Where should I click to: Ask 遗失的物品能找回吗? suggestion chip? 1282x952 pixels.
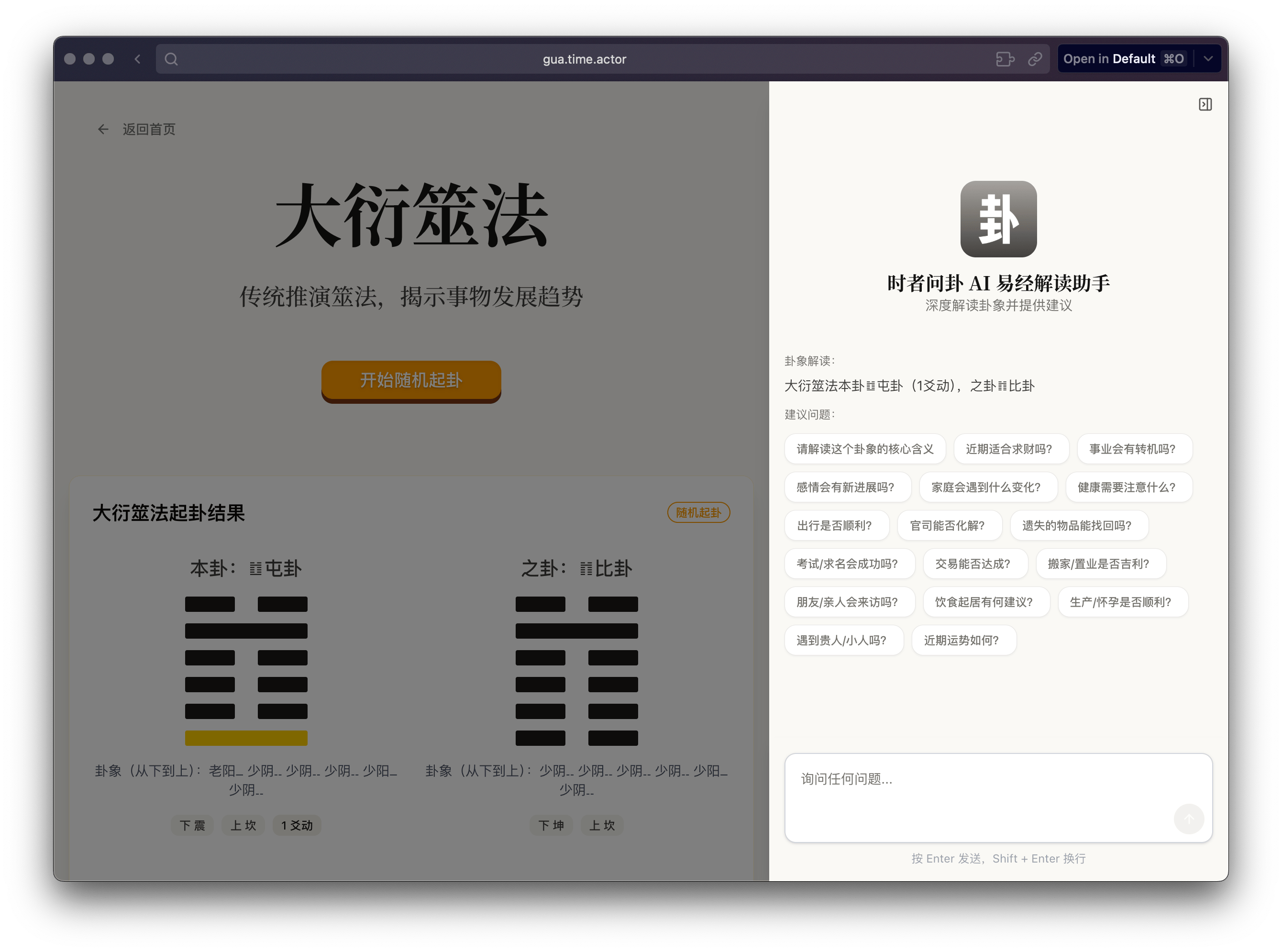pos(1079,526)
